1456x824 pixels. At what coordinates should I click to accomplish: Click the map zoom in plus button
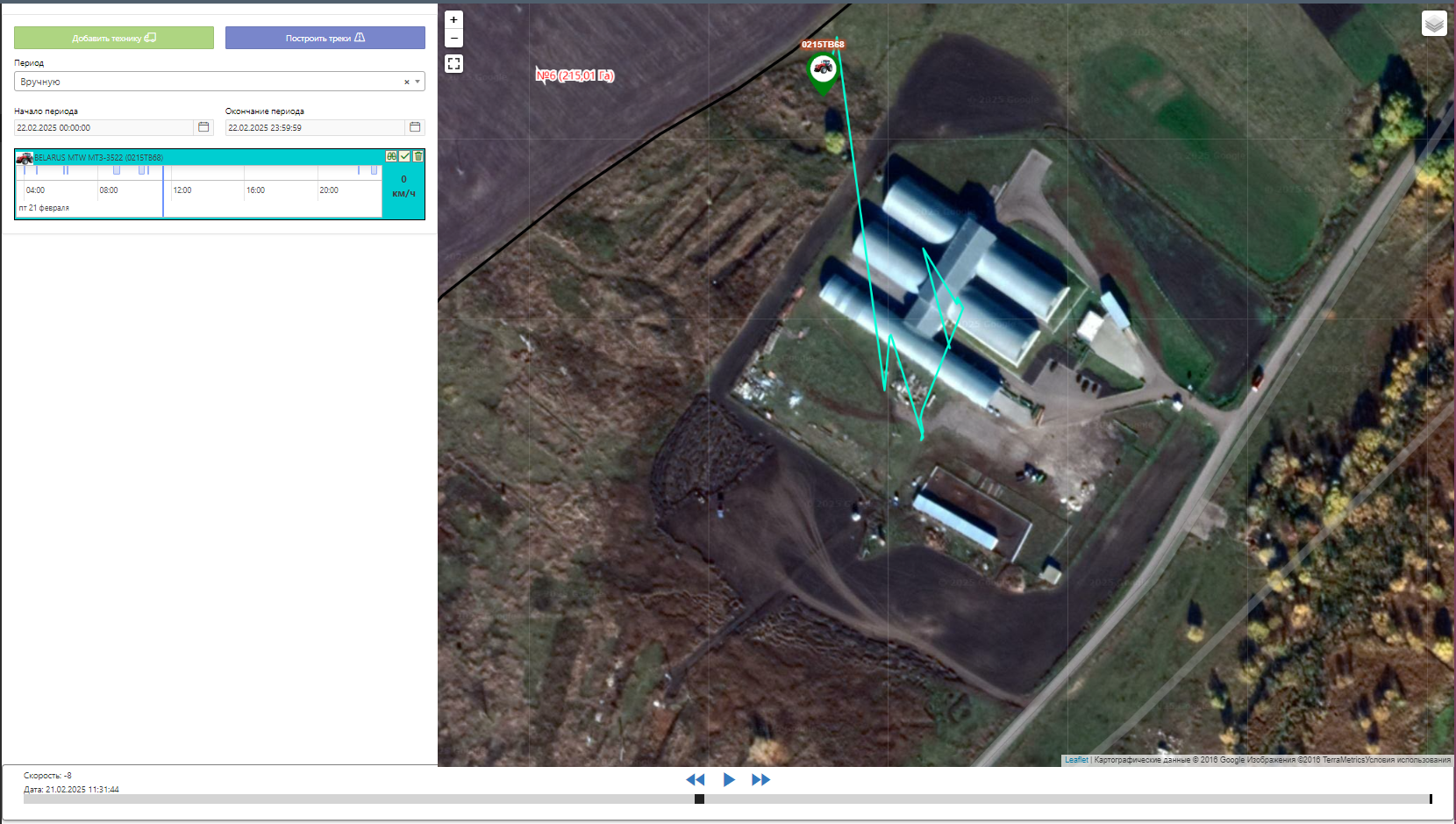453,19
